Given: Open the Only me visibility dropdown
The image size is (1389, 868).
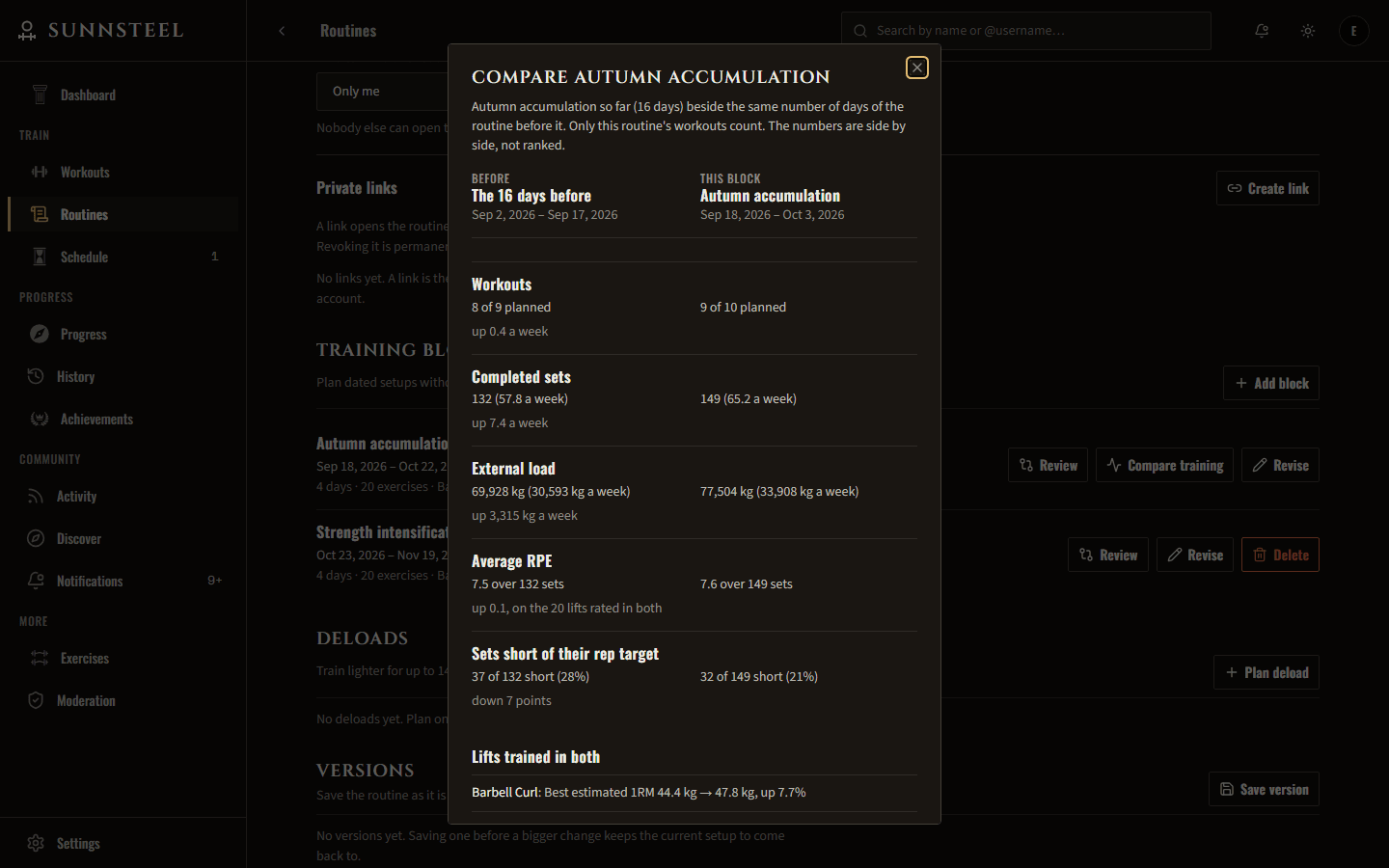Looking at the screenshot, I should (383, 92).
